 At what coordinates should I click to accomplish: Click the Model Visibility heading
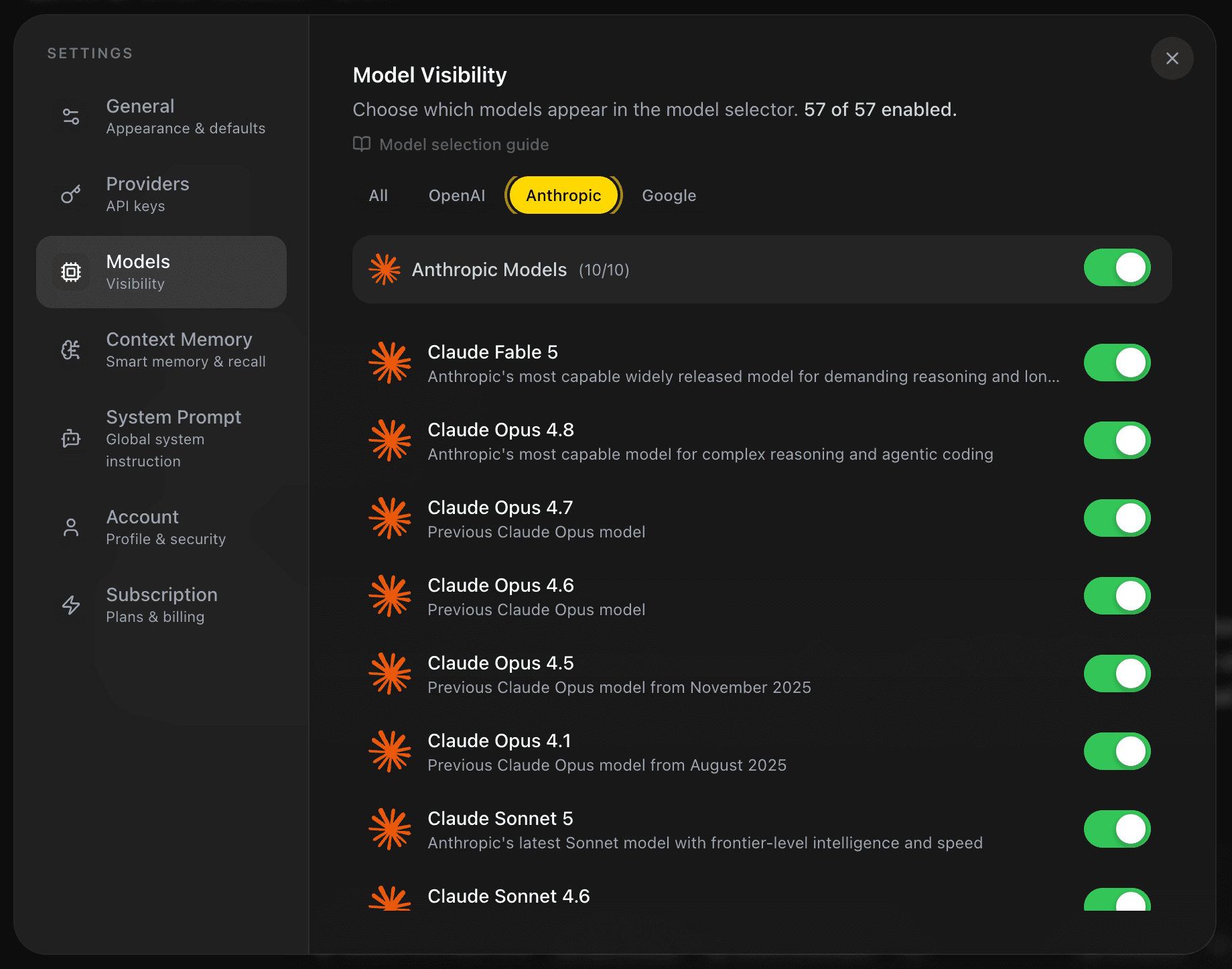pos(429,75)
